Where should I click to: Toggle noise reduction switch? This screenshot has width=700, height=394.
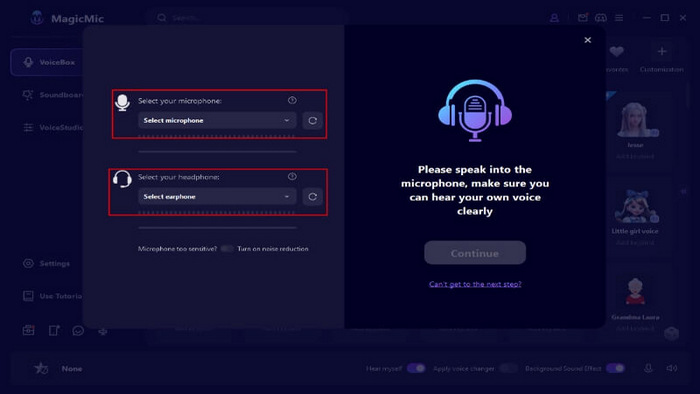click(227, 249)
